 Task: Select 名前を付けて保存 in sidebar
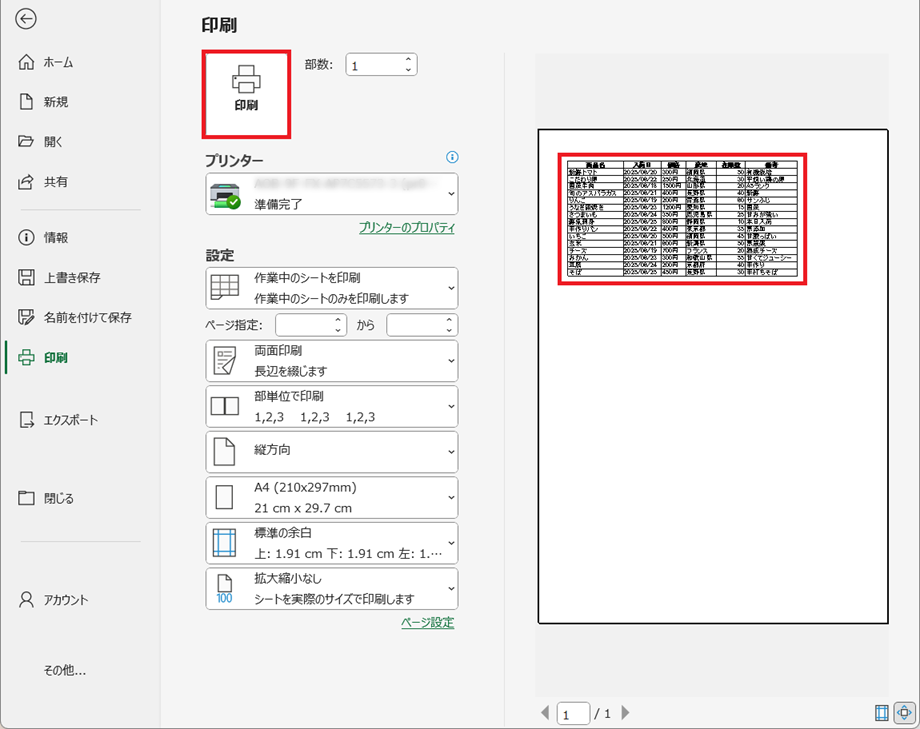(86, 317)
